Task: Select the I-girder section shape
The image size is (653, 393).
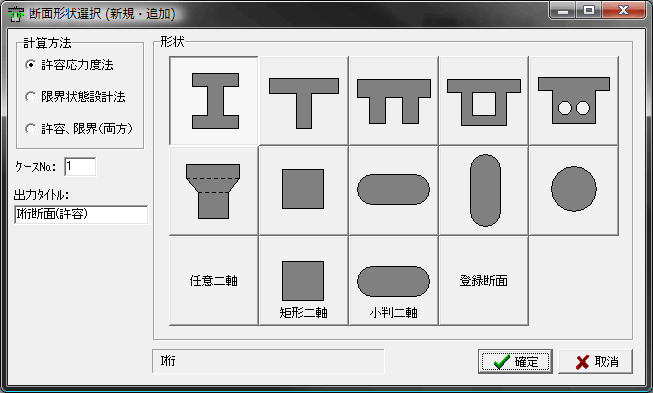Action: [x=214, y=101]
